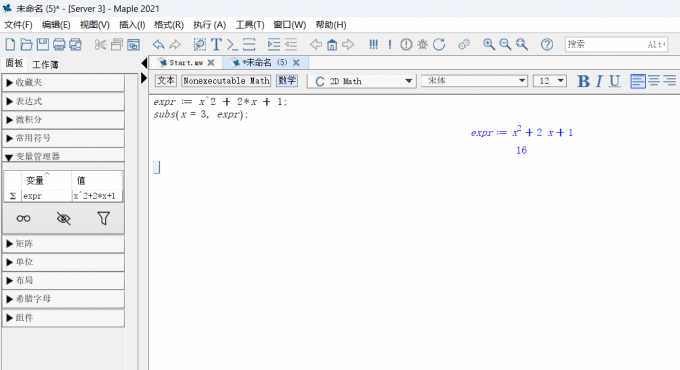Screen dimensions: 680x370
Task: Open the 执行(A) menu
Action: (209, 25)
